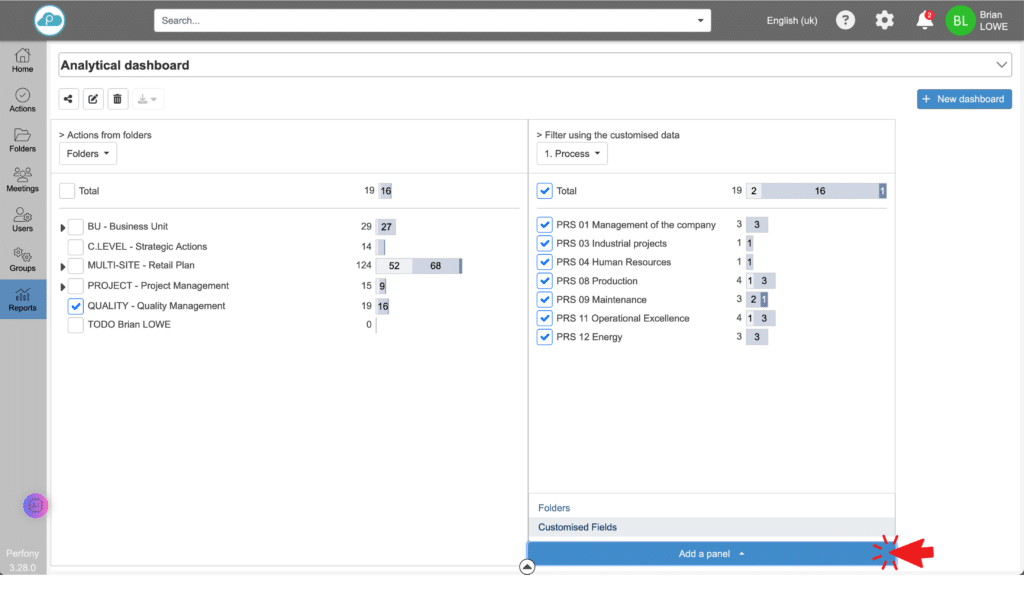
Task: Open settings gear in top bar
Action: (884, 20)
